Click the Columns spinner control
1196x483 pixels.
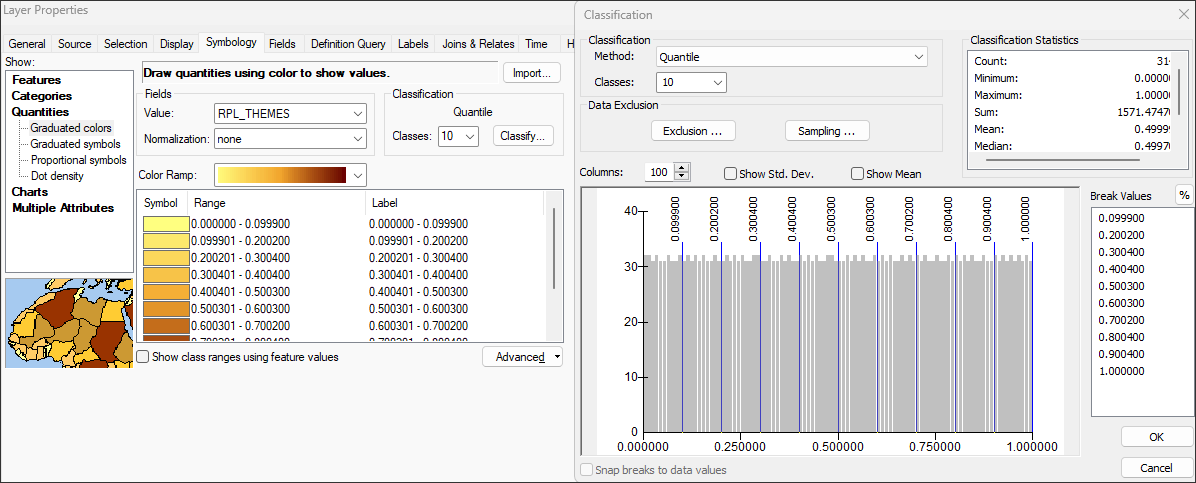682,172
